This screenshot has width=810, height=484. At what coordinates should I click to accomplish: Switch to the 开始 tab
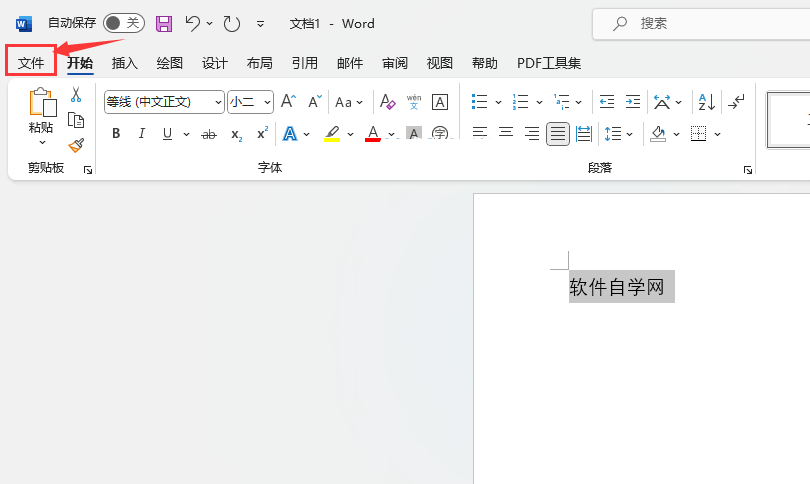(x=80, y=63)
